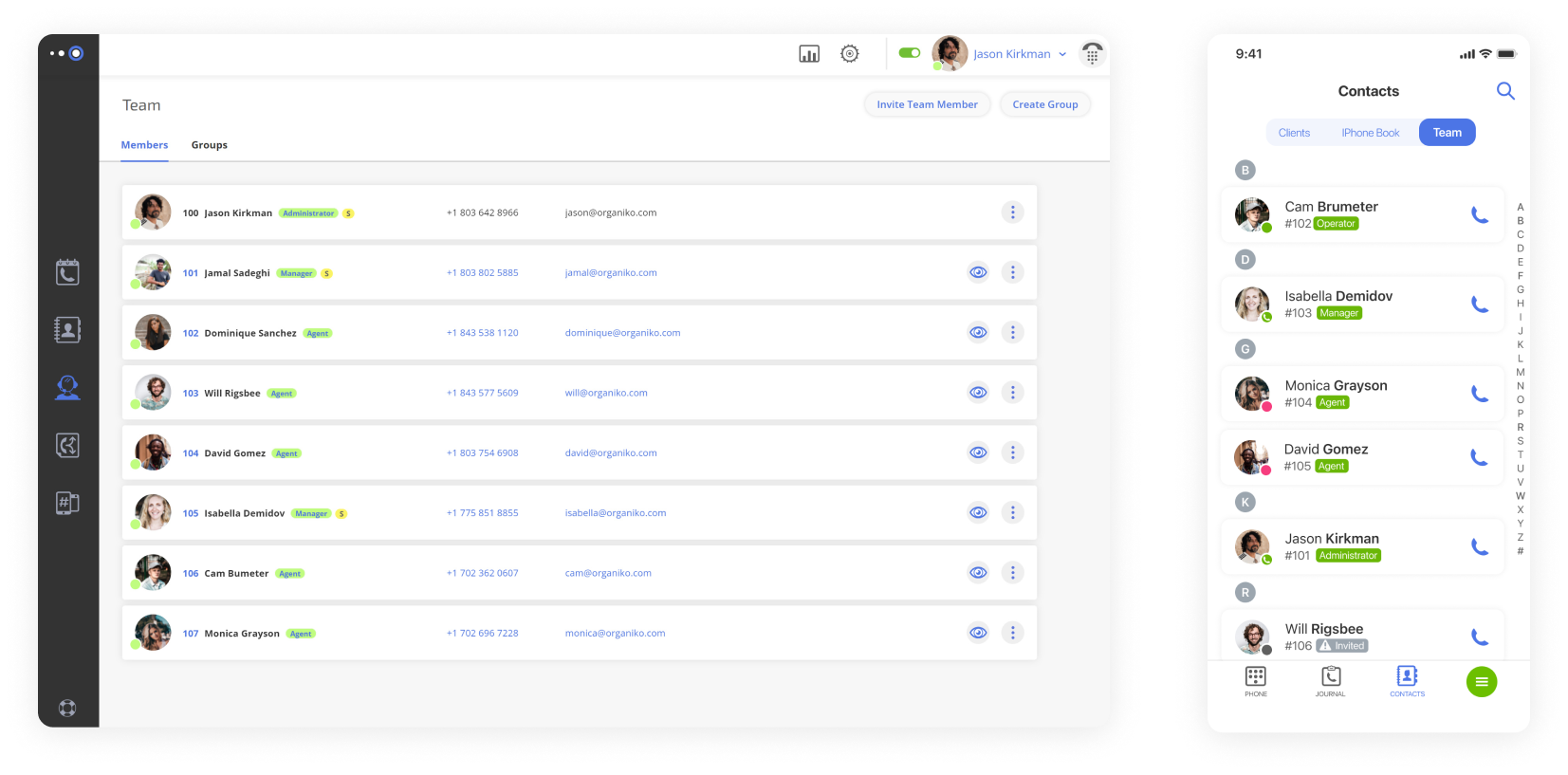Open the support lifebuoy icon
Viewport: 1568px width, 775px height.
point(67,708)
